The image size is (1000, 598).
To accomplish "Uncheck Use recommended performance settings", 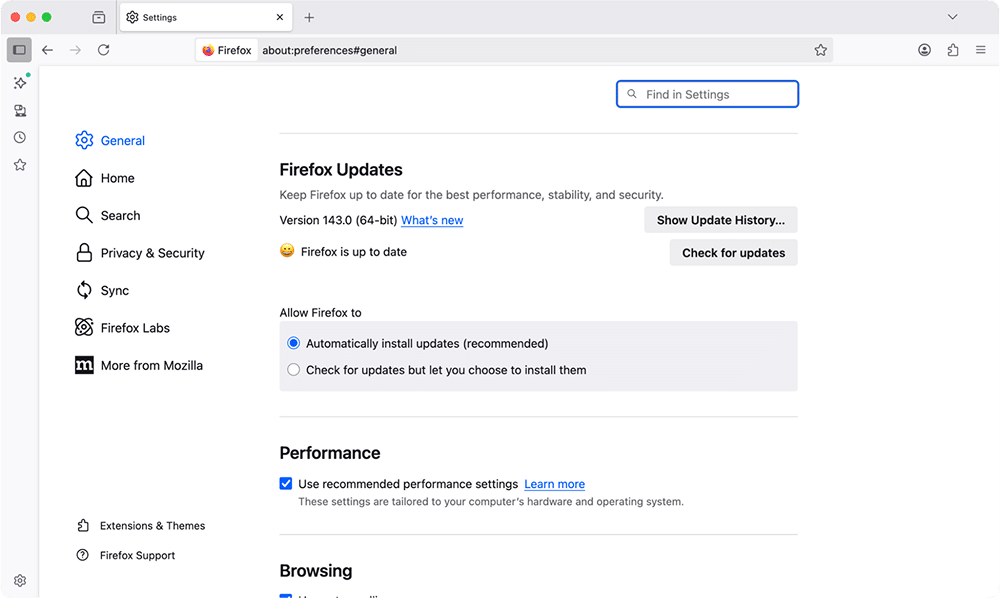I will coord(286,484).
